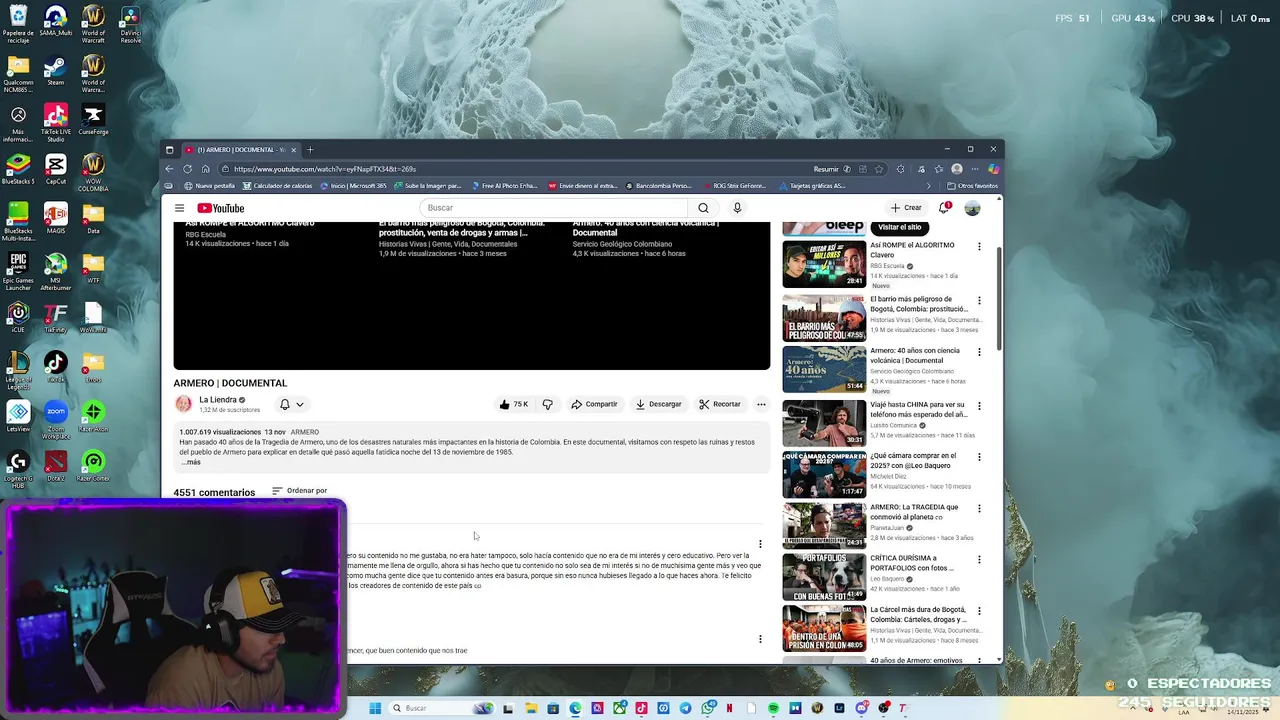Open La Liendra channel avatar

[x=183, y=404]
